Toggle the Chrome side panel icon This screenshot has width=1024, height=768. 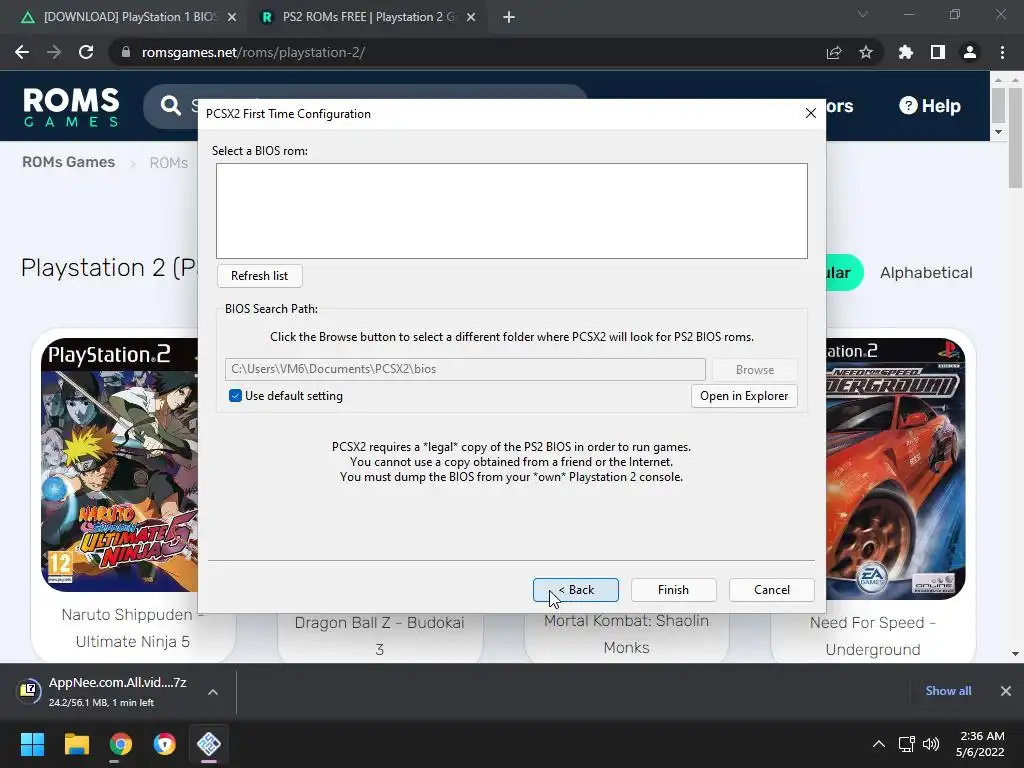pyautogui.click(x=938, y=52)
